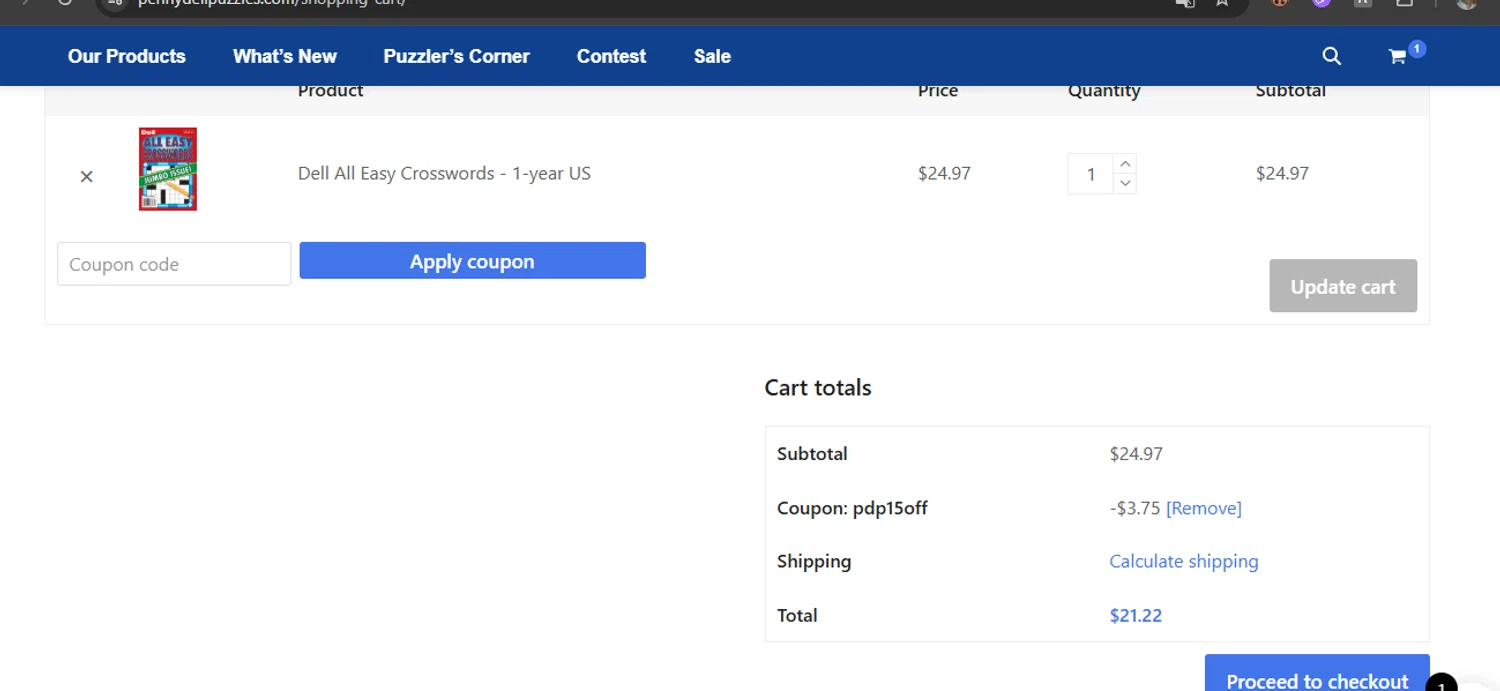Remove Dell All Easy Crosswords from cart

tap(86, 176)
